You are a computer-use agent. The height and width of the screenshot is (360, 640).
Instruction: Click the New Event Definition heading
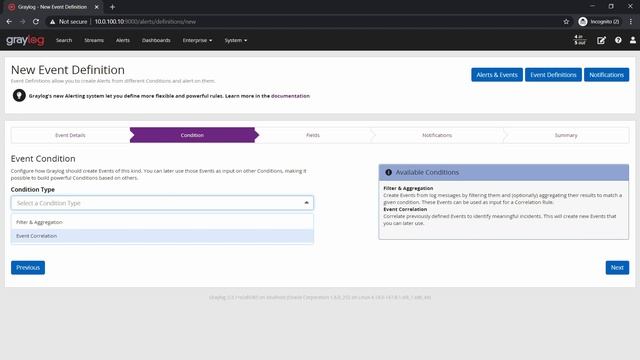[68, 70]
